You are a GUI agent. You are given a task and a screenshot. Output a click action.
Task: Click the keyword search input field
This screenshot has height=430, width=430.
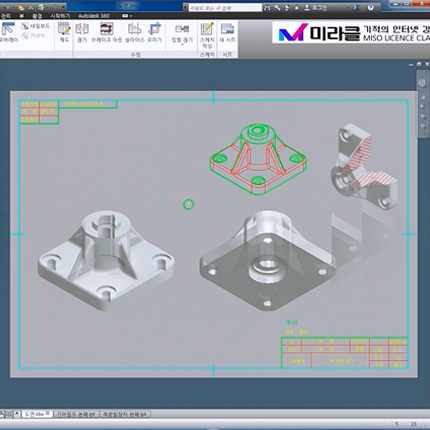pos(225,7)
